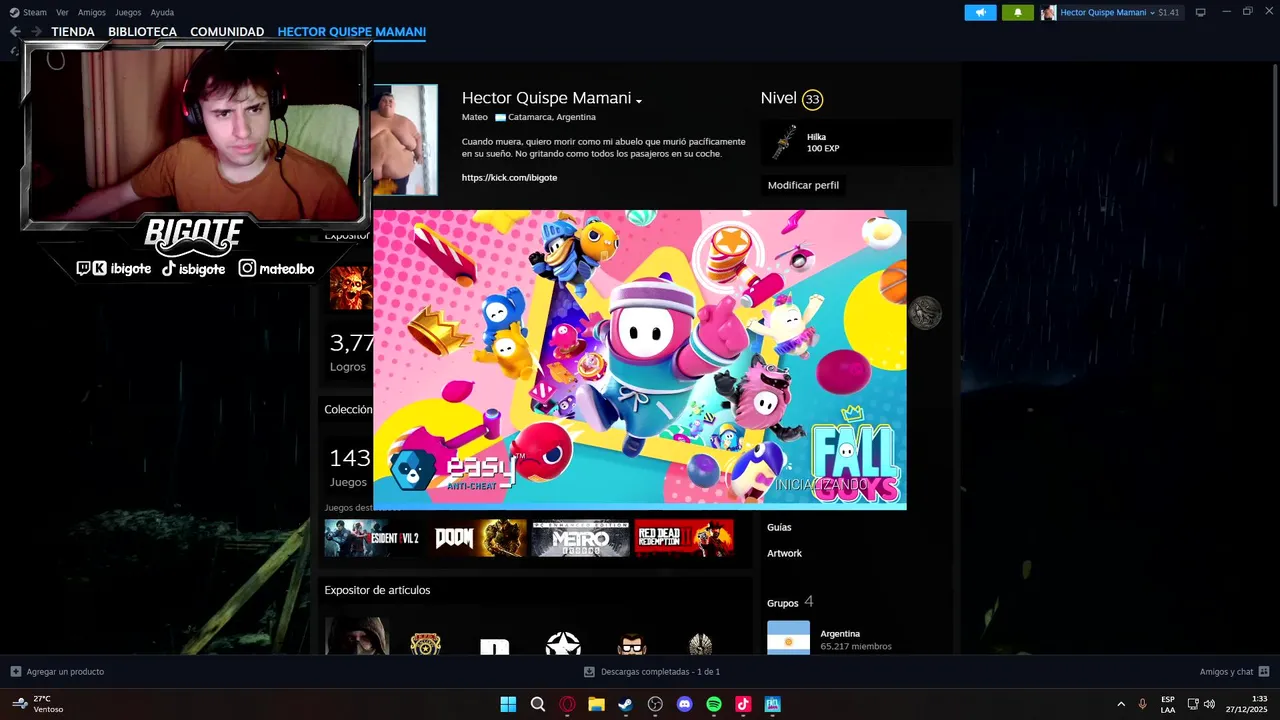Switch to Big Picture mode icon
The width and height of the screenshot is (1280, 720).
click(1201, 12)
